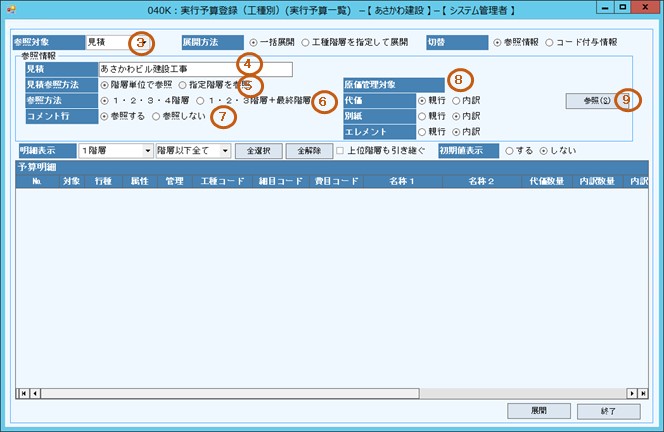Click the 見積 text field containing あさかわビル建設工事
The height and width of the screenshot is (432, 664).
(x=195, y=70)
